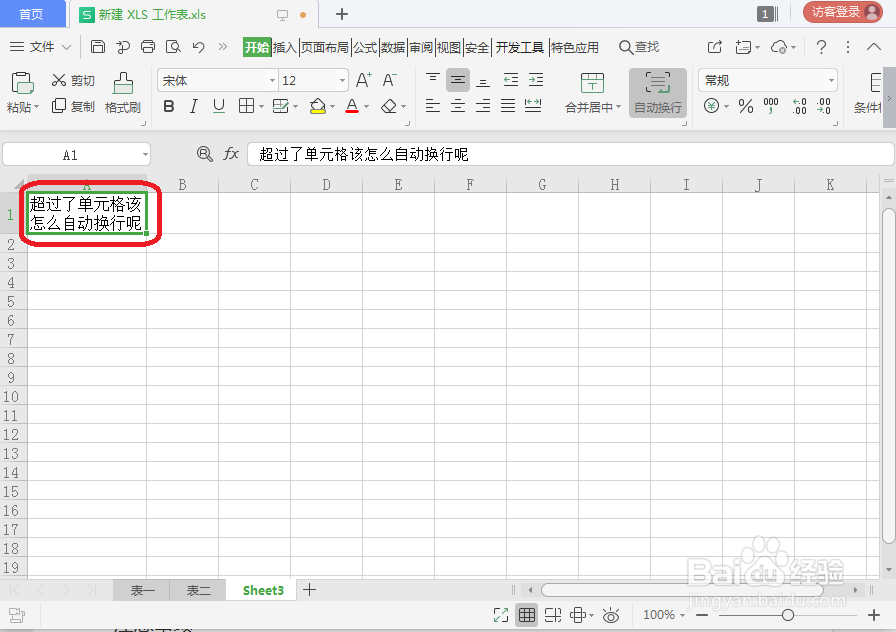Expand the border style dropdown arrow
The image size is (896, 632).
click(262, 107)
